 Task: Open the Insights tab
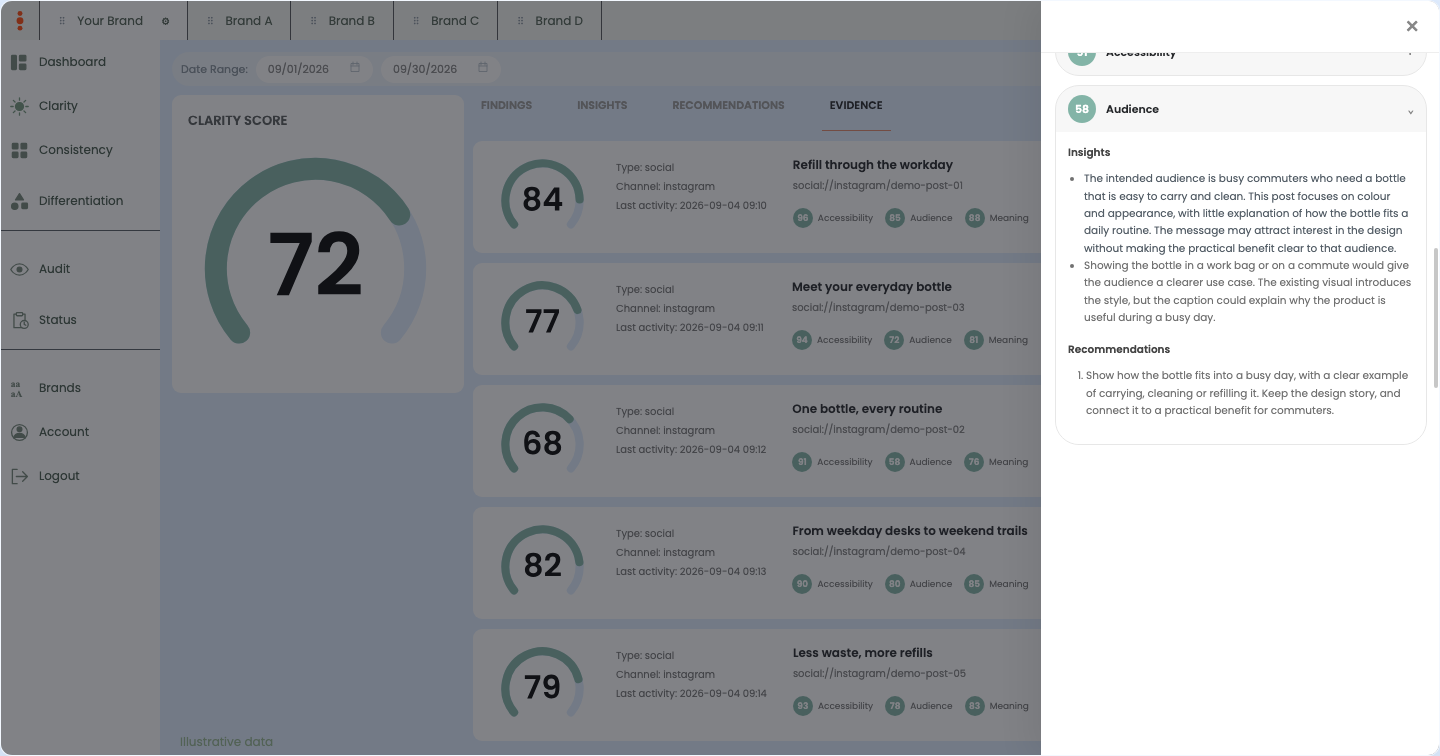(602, 105)
